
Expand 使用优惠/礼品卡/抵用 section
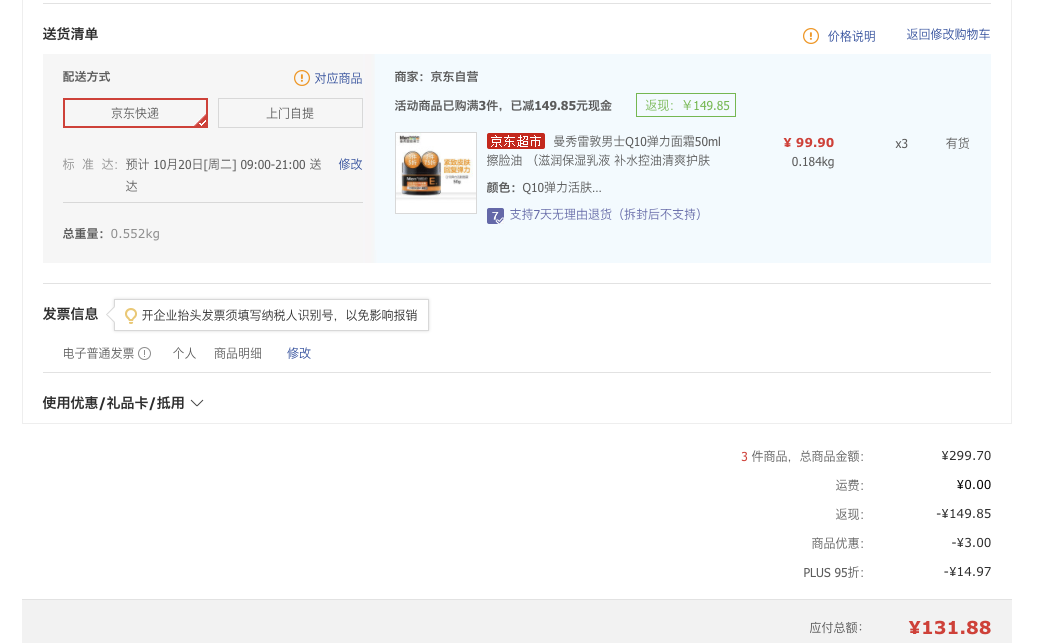[123, 403]
